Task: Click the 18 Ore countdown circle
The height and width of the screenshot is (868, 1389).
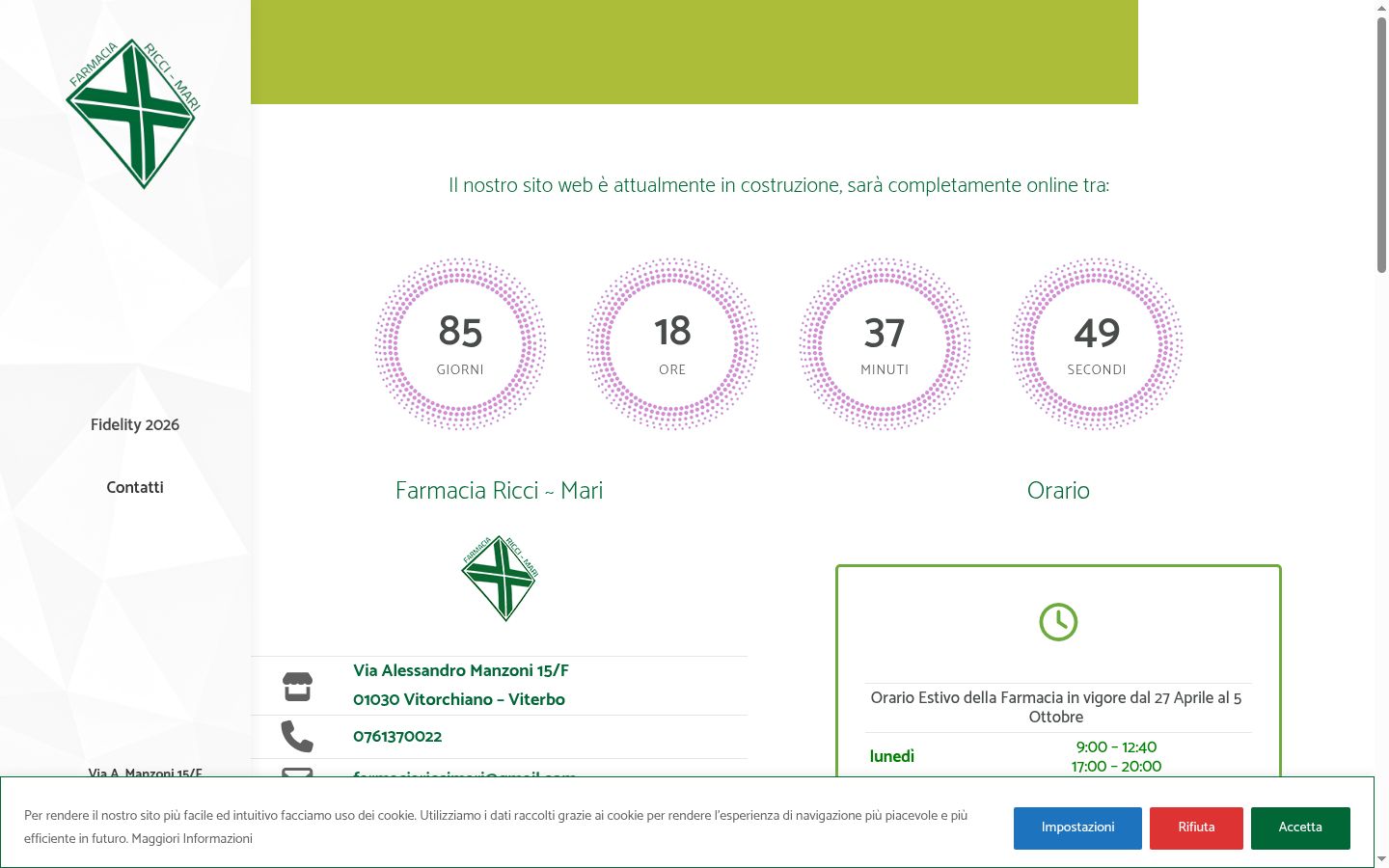Action: (672, 343)
